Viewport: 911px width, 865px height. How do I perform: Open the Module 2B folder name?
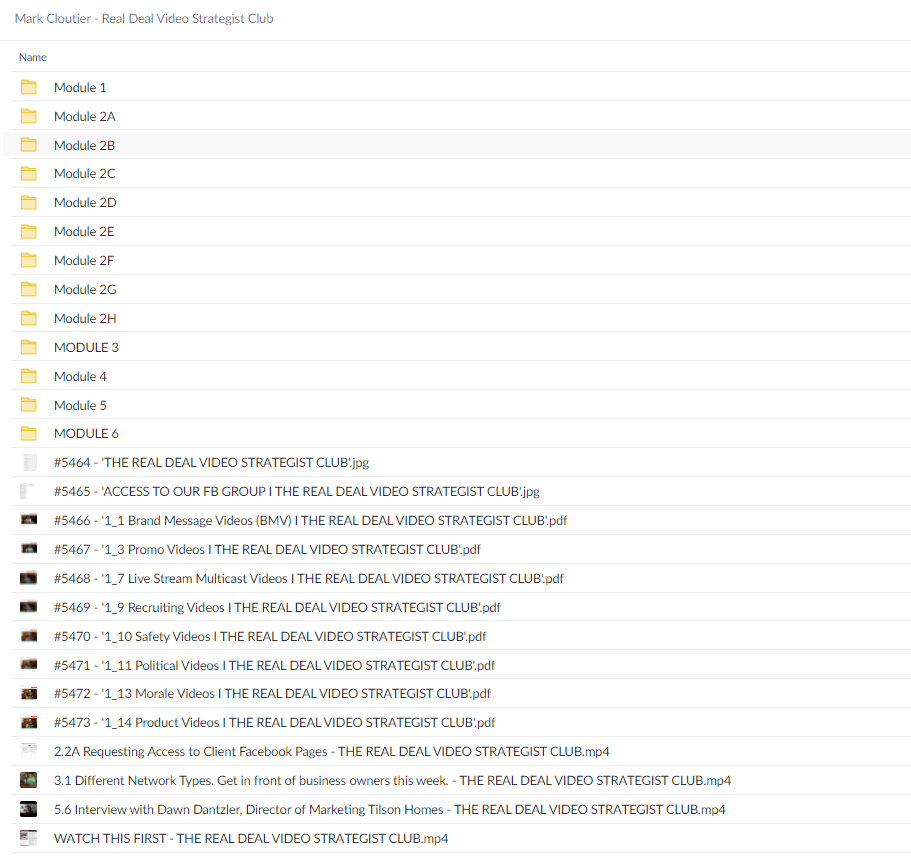(x=84, y=145)
